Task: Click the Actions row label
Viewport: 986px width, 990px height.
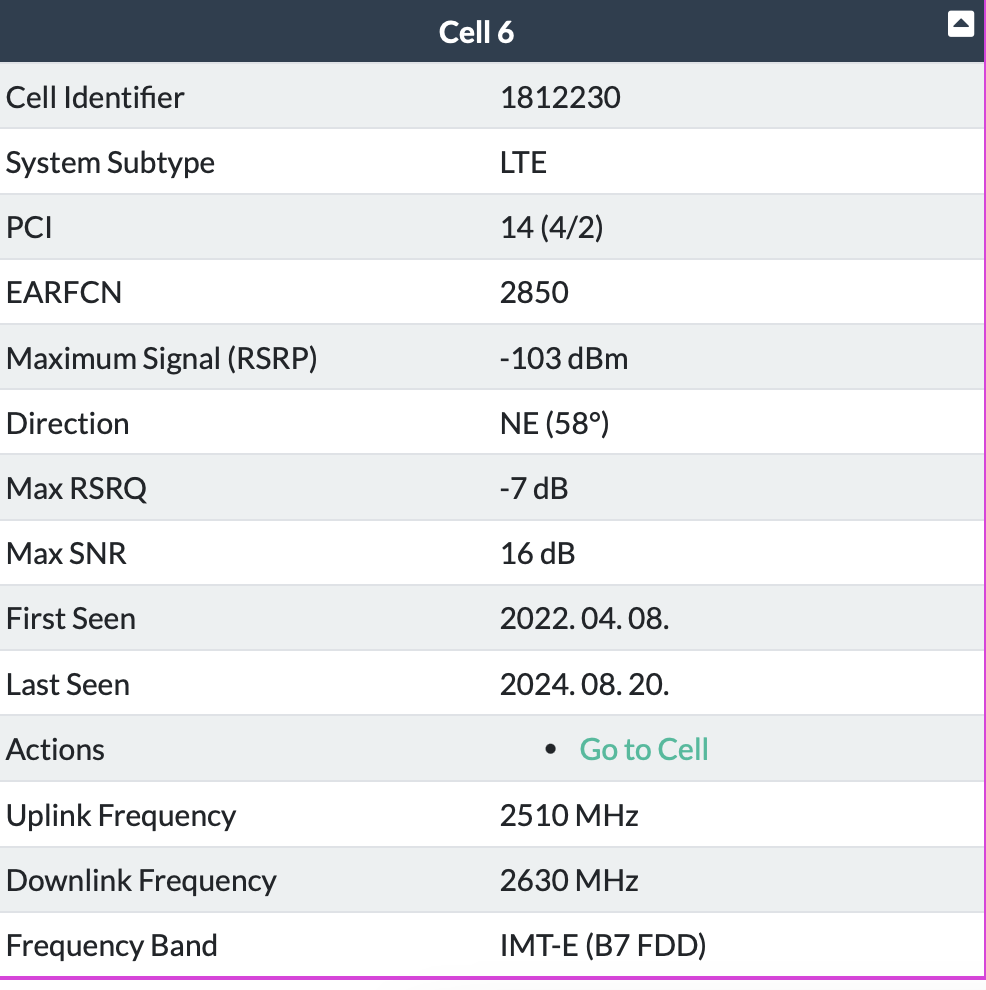Action: click(56, 749)
